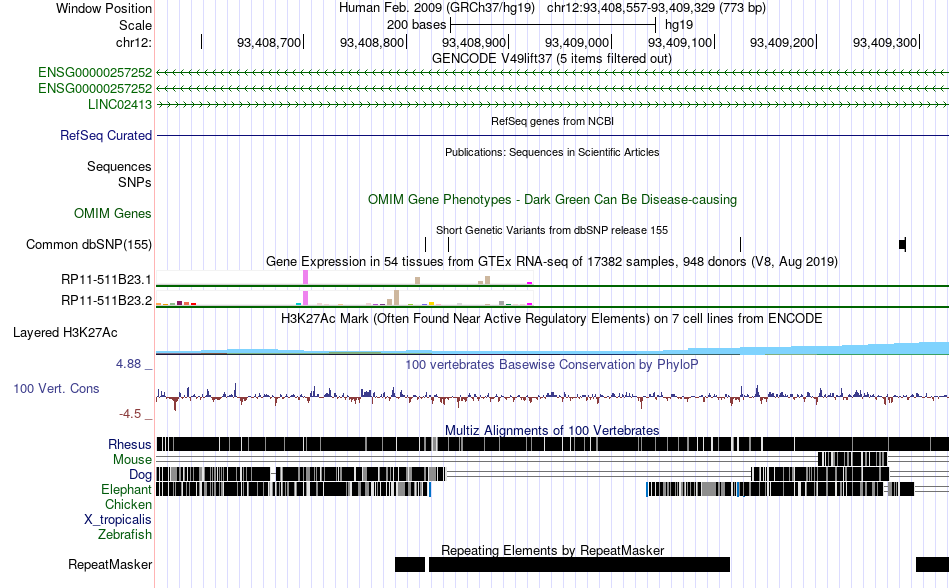Click the H3K27Ac Mark track title
Image resolution: width=950 pixels, height=588 pixels.
click(x=551, y=319)
